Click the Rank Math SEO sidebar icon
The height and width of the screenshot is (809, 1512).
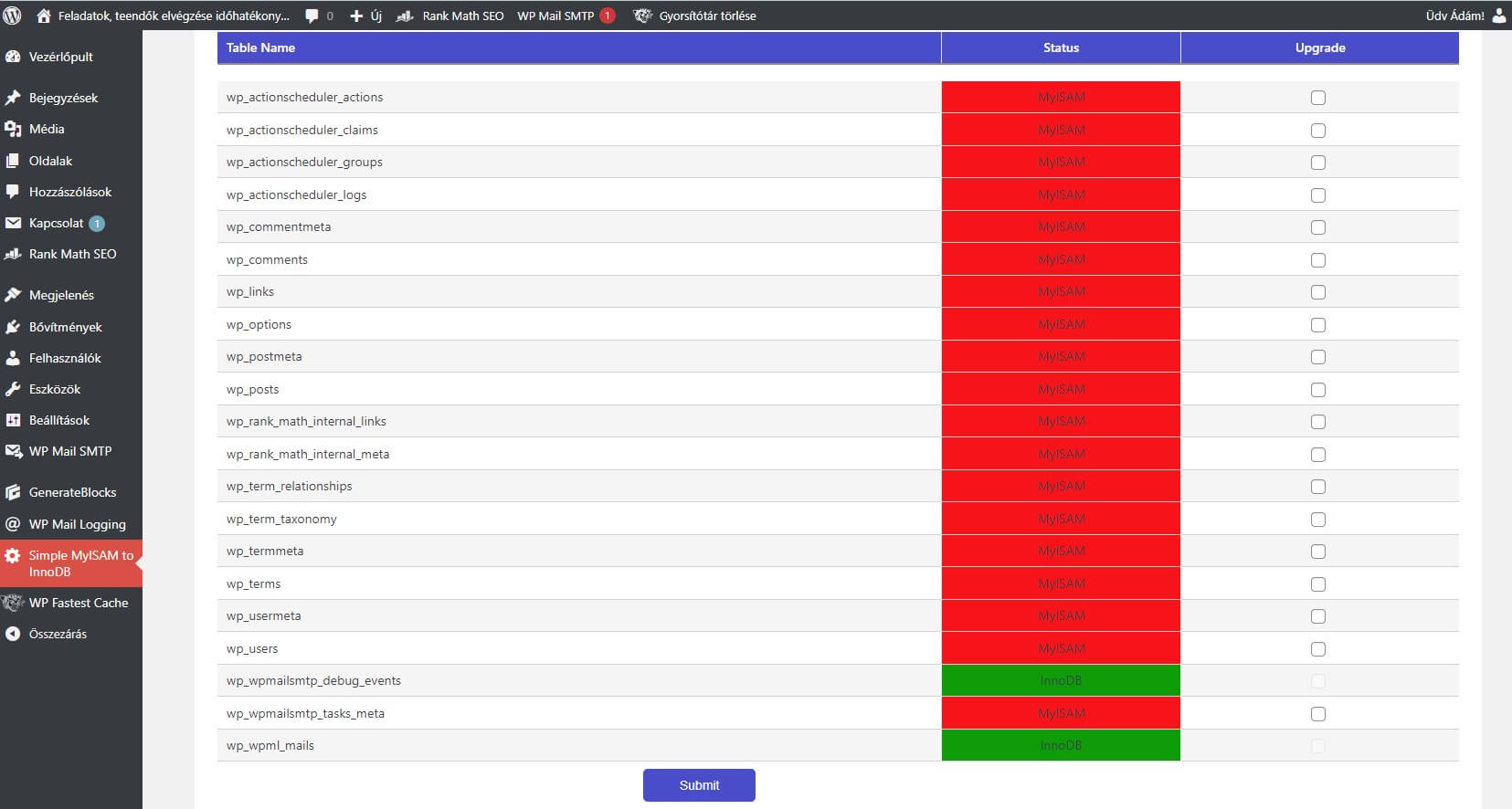click(x=13, y=254)
